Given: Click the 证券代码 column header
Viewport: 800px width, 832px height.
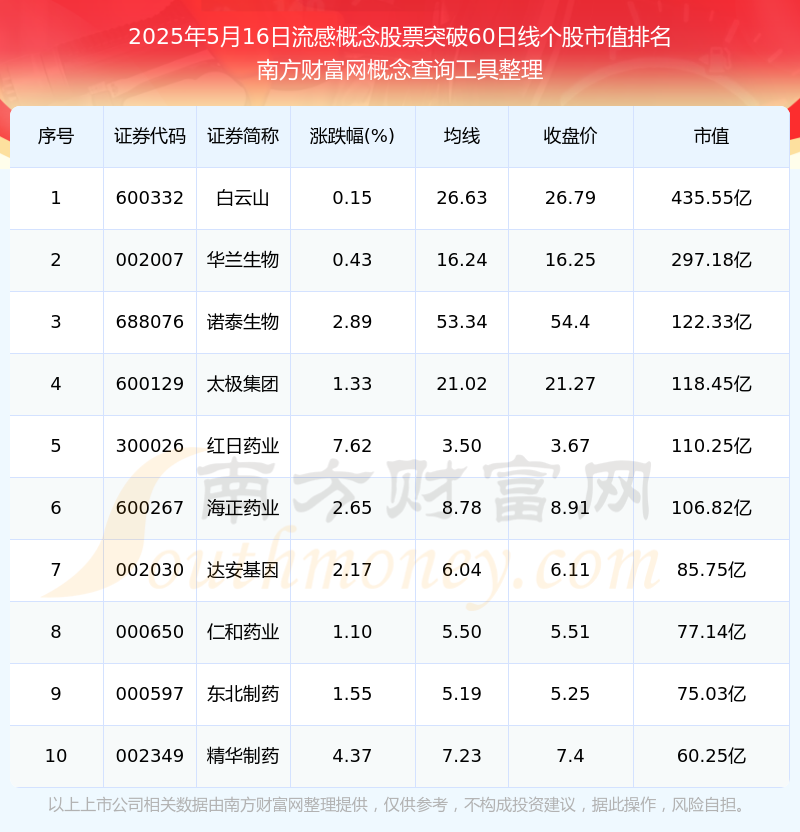Looking at the screenshot, I should (150, 136).
